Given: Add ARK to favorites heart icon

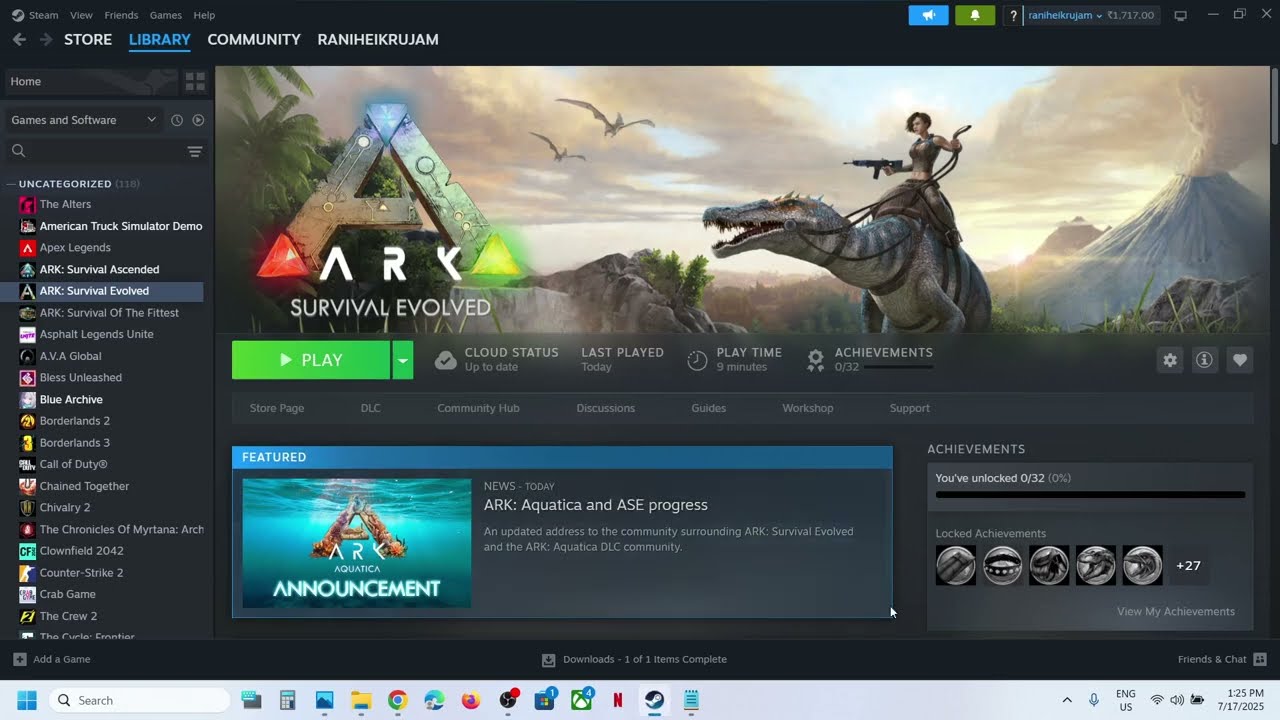Looking at the screenshot, I should [1240, 360].
